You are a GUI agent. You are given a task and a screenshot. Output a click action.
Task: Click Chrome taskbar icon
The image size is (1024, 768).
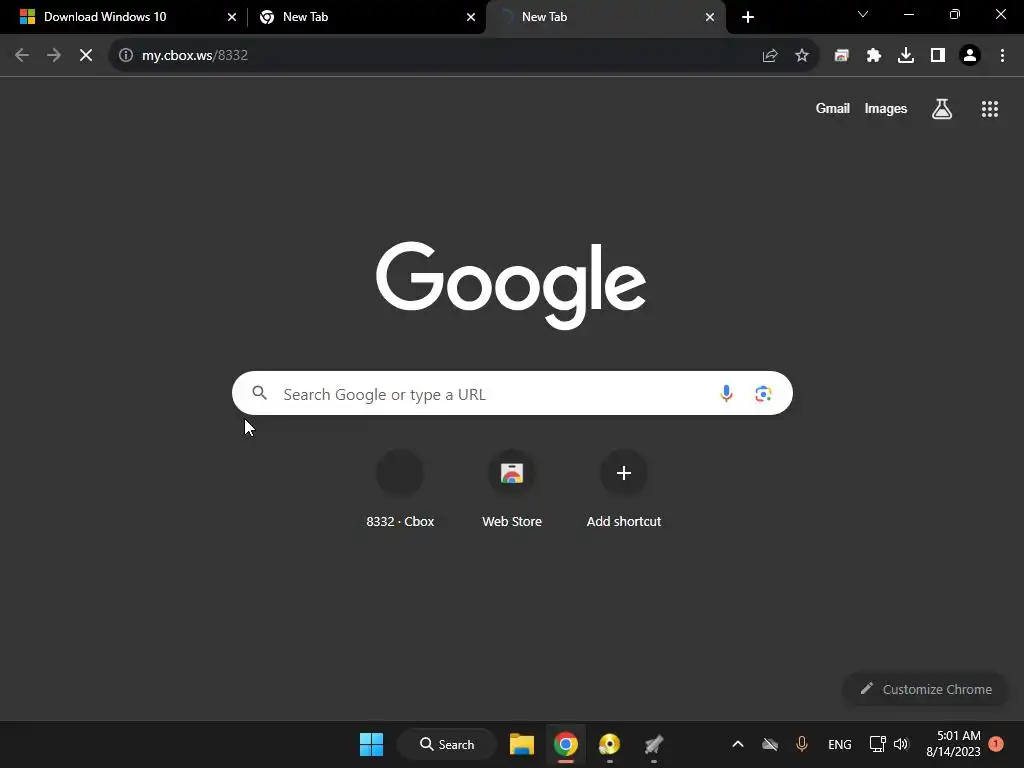click(x=566, y=744)
